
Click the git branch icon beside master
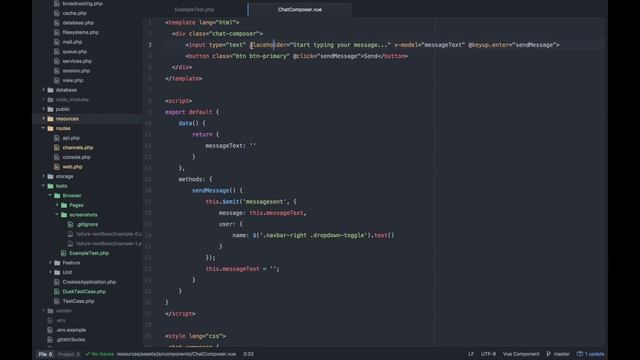tap(549, 354)
